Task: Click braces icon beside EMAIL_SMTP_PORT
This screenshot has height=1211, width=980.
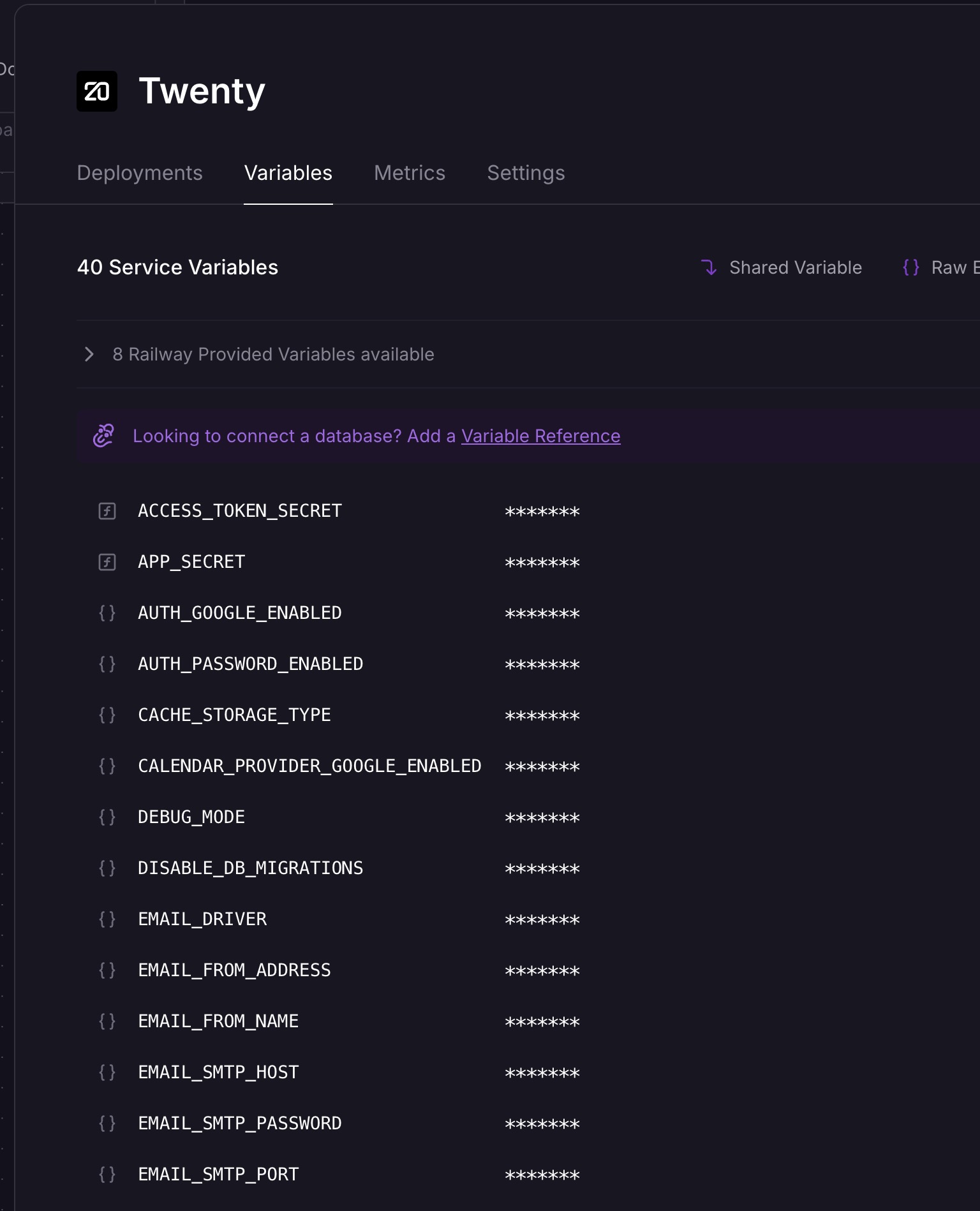Action: pos(107,1175)
